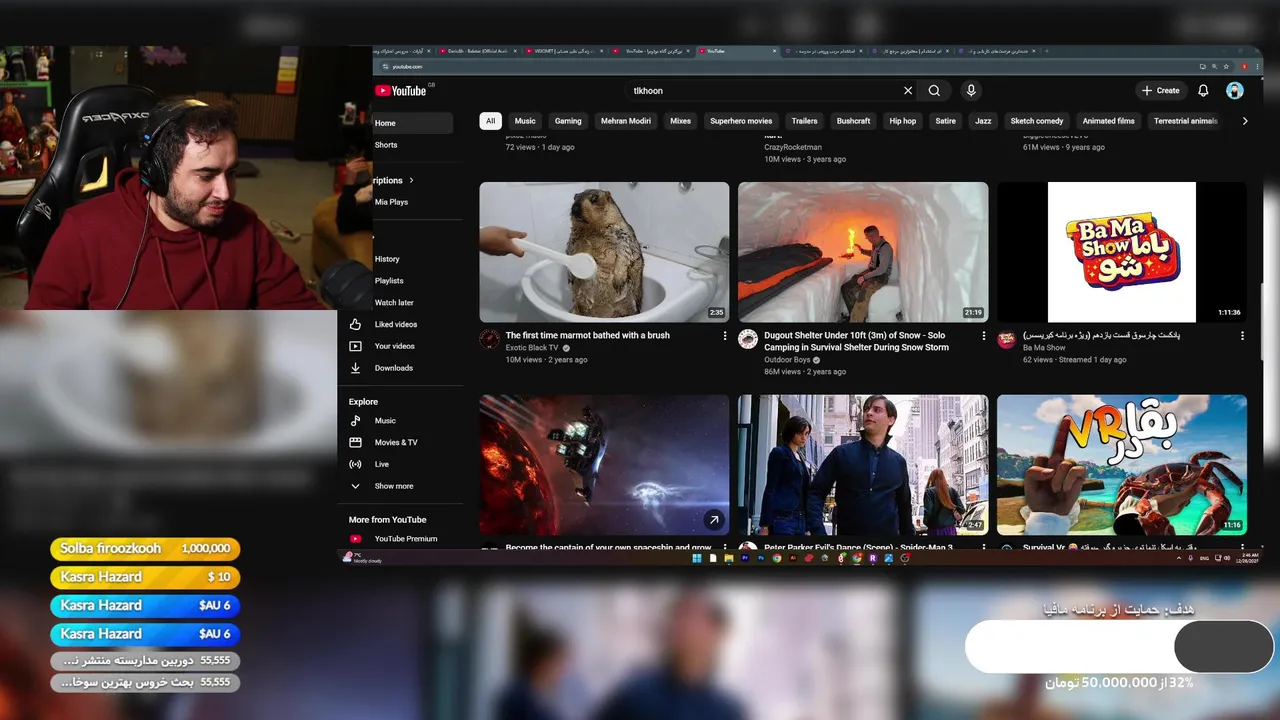Select the Bushcraft chip
This screenshot has height=720, width=1280.
pos(853,121)
